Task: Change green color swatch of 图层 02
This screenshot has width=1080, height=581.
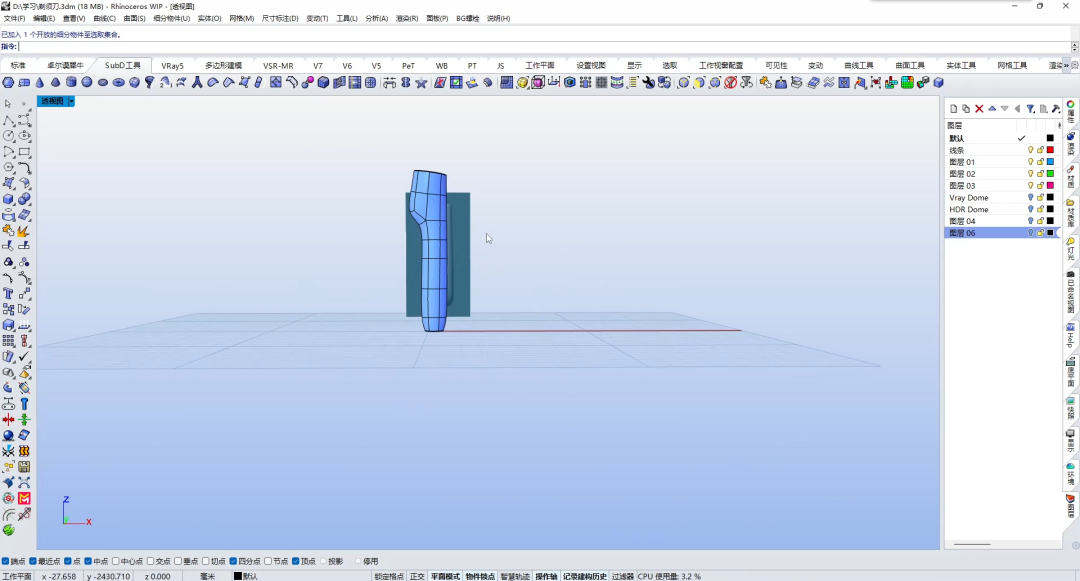Action: (1050, 173)
